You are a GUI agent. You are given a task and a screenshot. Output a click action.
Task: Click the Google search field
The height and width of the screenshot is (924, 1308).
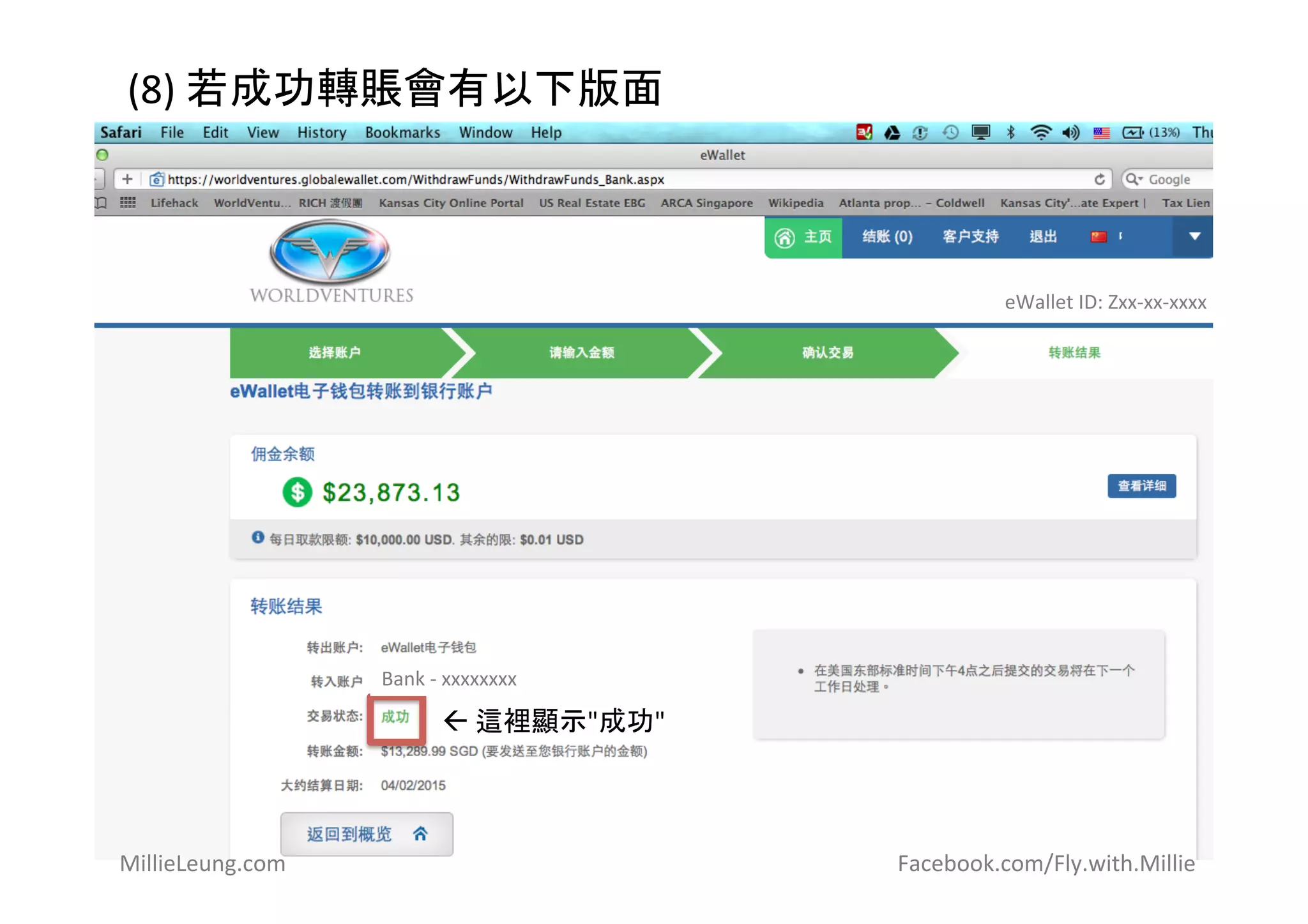pyautogui.click(x=1167, y=179)
